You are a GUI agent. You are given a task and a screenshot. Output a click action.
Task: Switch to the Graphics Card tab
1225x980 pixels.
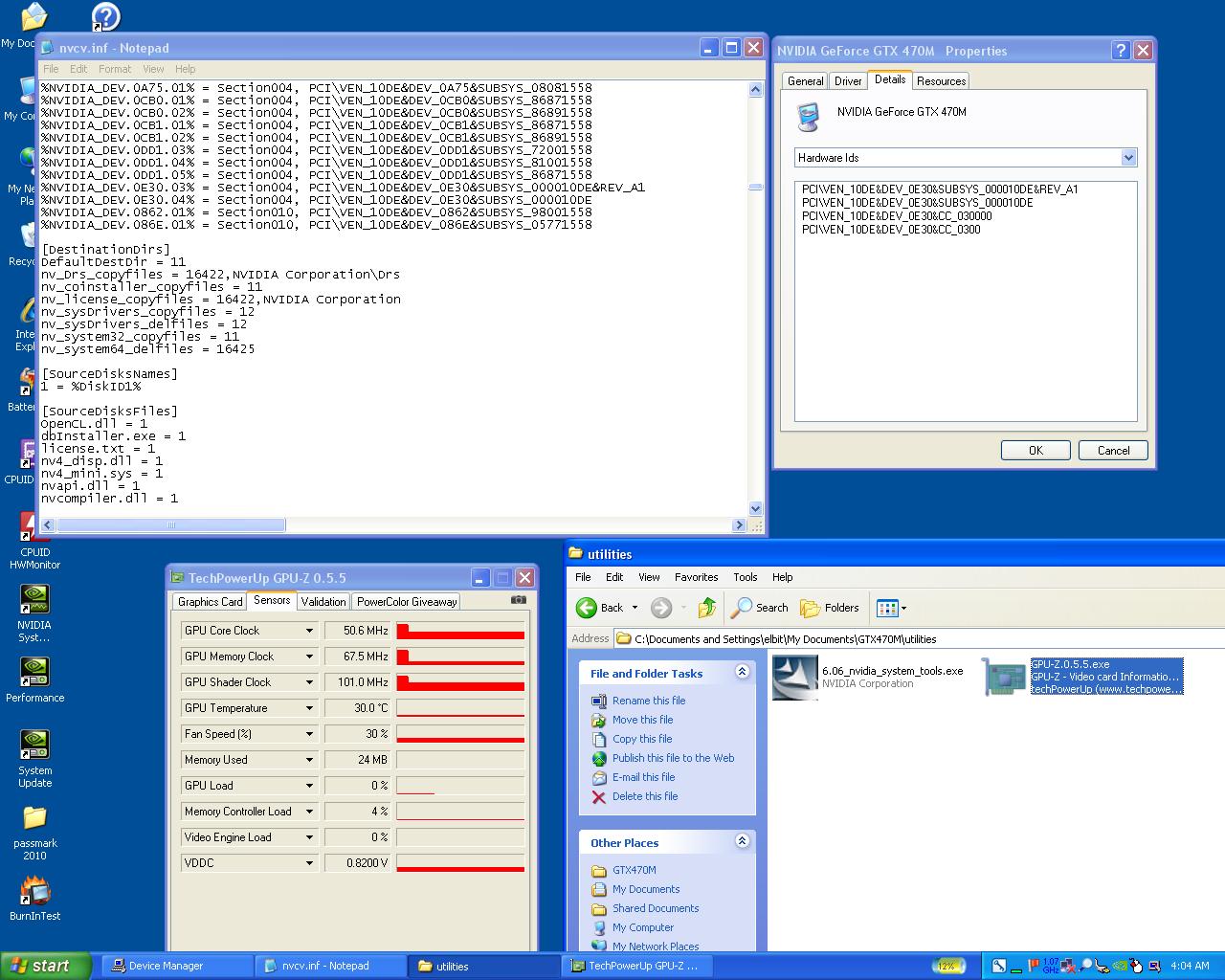210,602
